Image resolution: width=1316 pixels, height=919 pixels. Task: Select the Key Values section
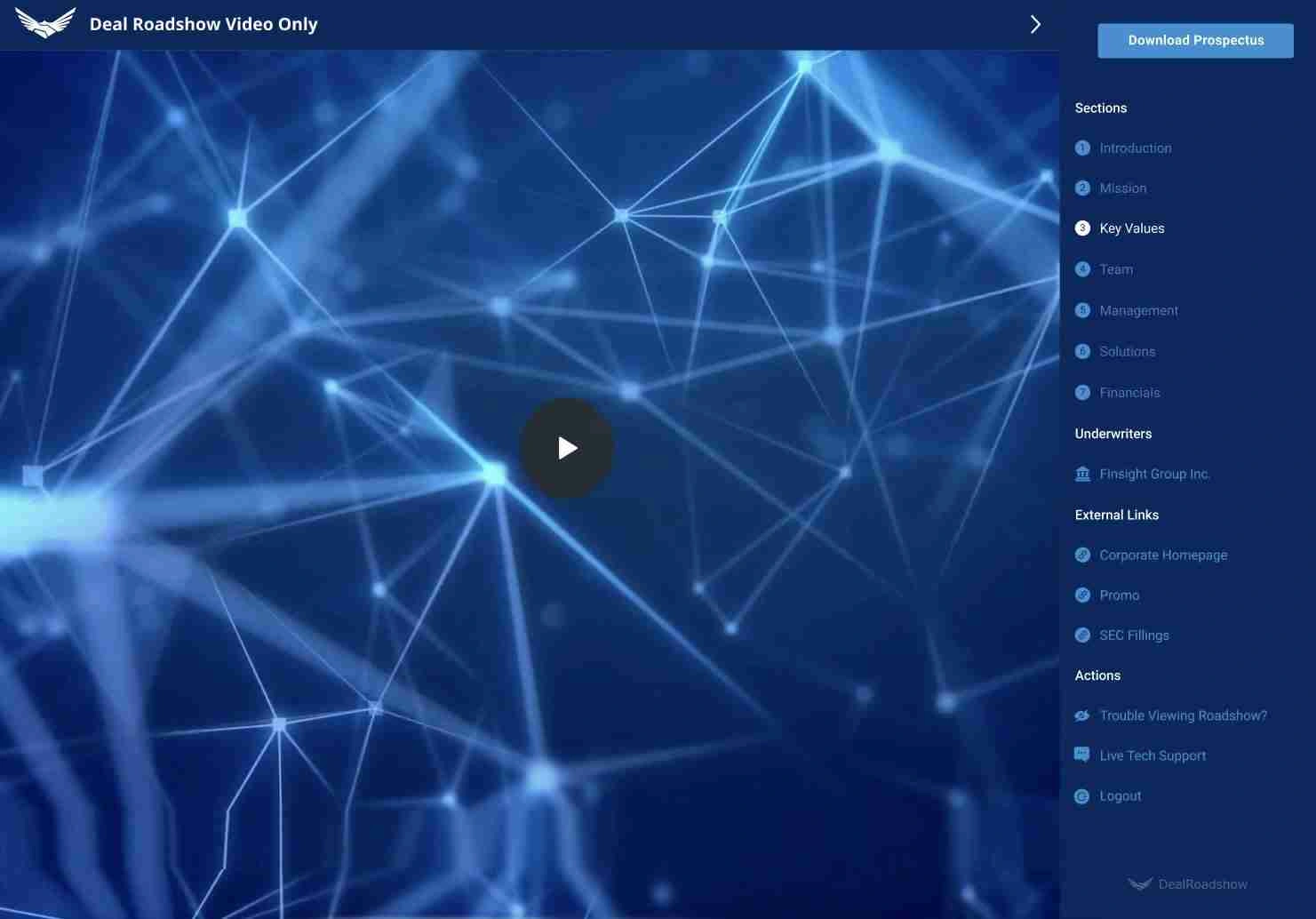tap(1131, 228)
